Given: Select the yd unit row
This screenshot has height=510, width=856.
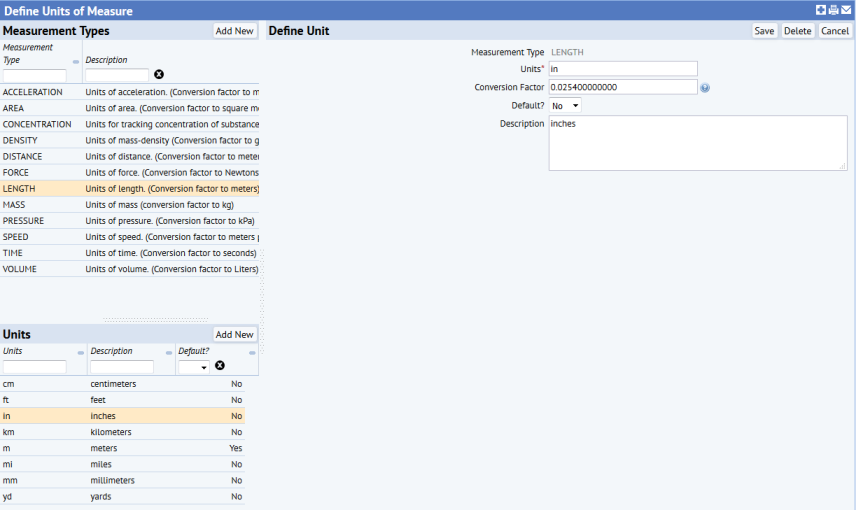Looking at the screenshot, I should click(x=122, y=496).
